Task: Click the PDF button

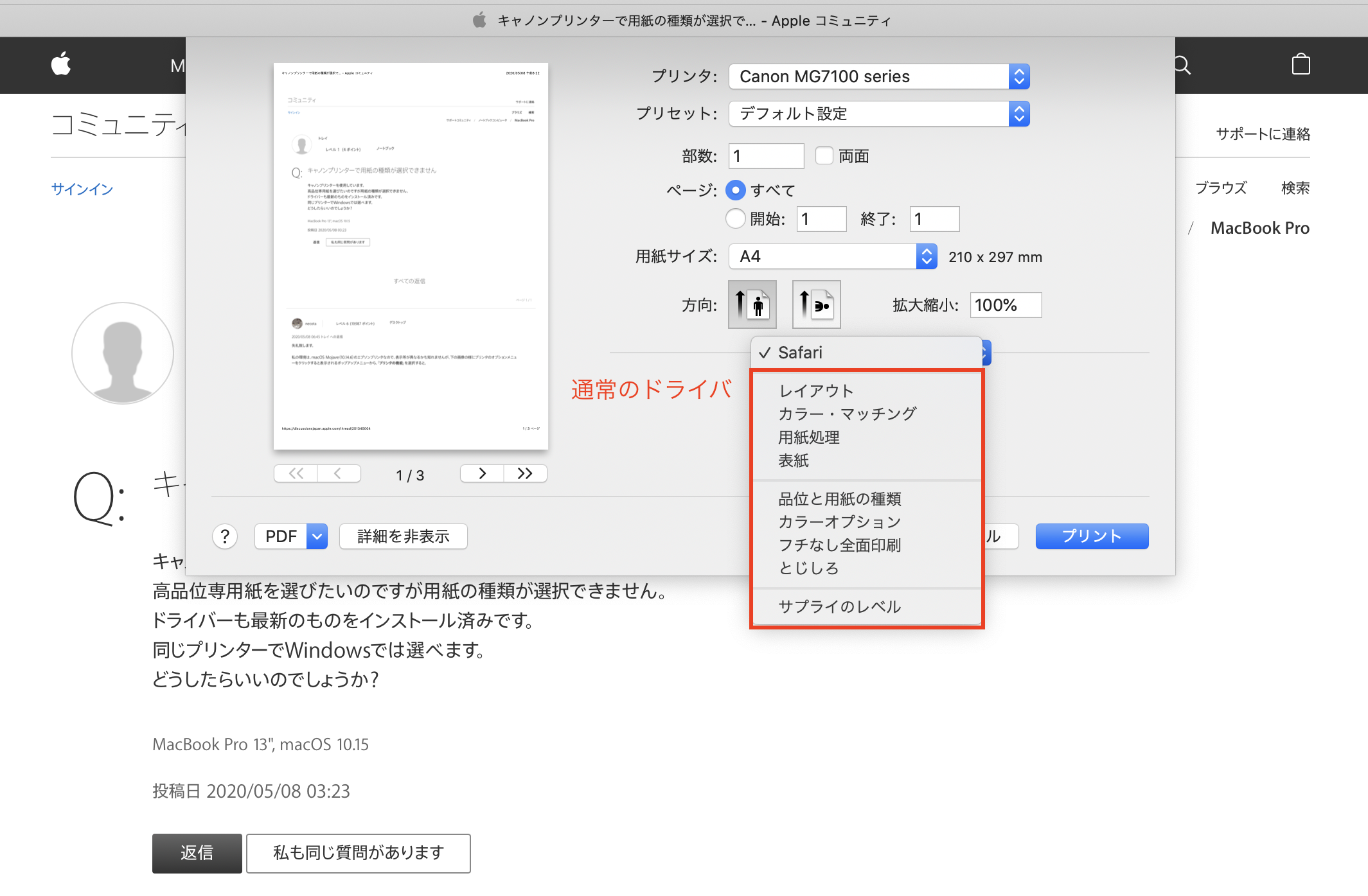Action: pyautogui.click(x=281, y=536)
